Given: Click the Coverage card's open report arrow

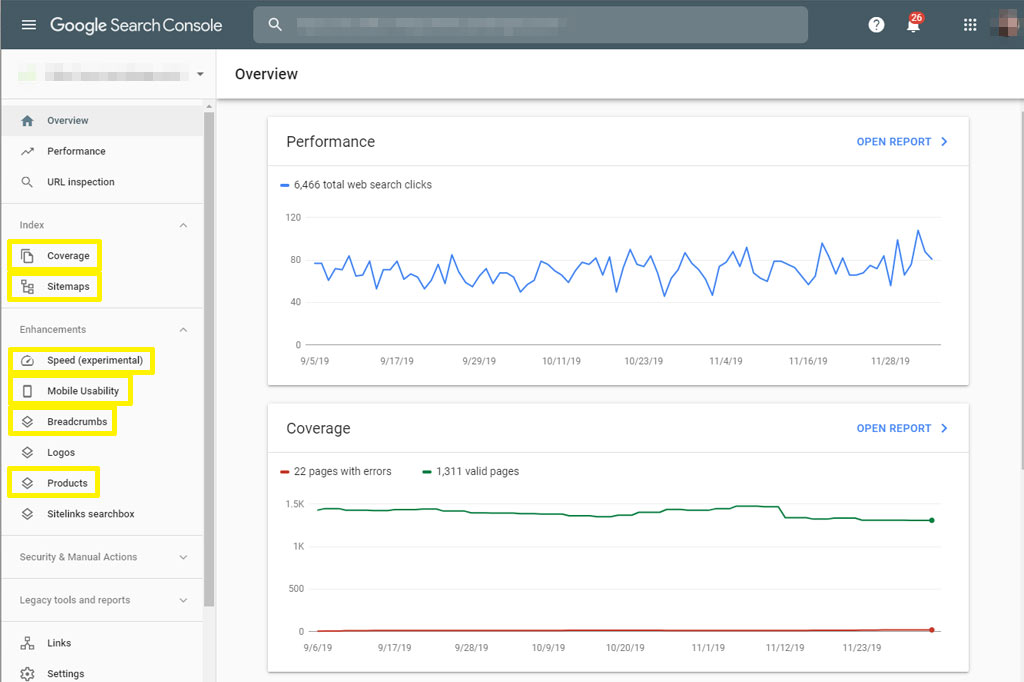Looking at the screenshot, I should 944,429.
